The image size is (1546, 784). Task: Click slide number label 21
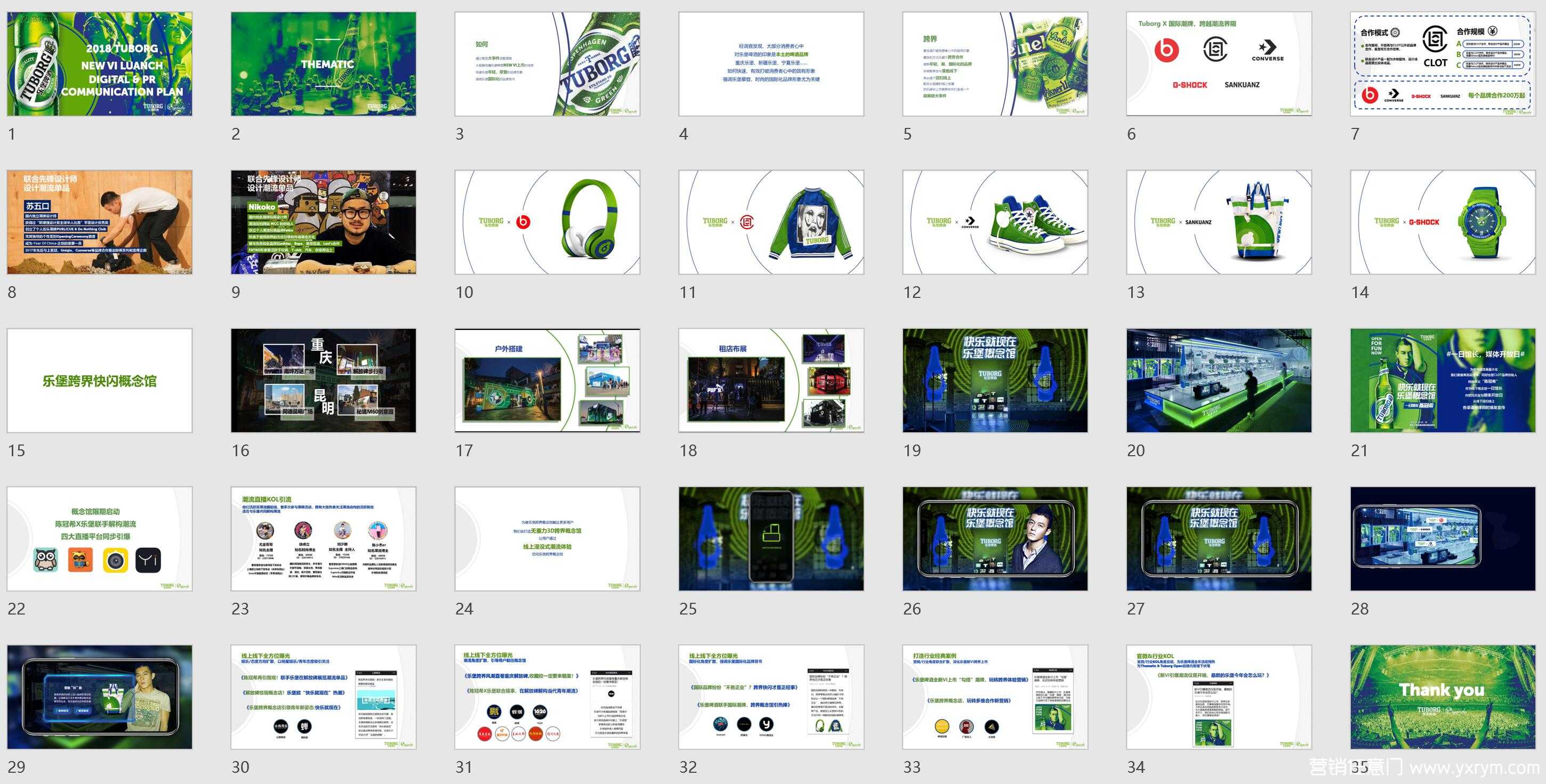click(1359, 450)
